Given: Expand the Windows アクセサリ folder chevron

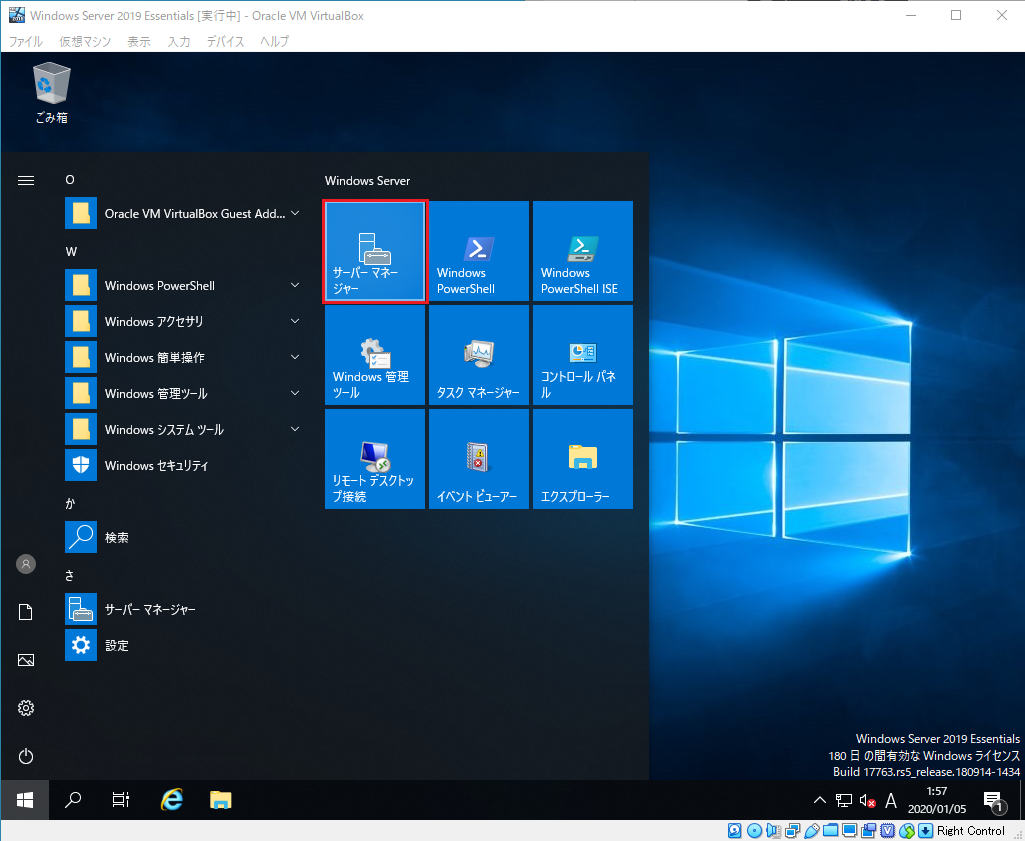Looking at the screenshot, I should tap(295, 322).
